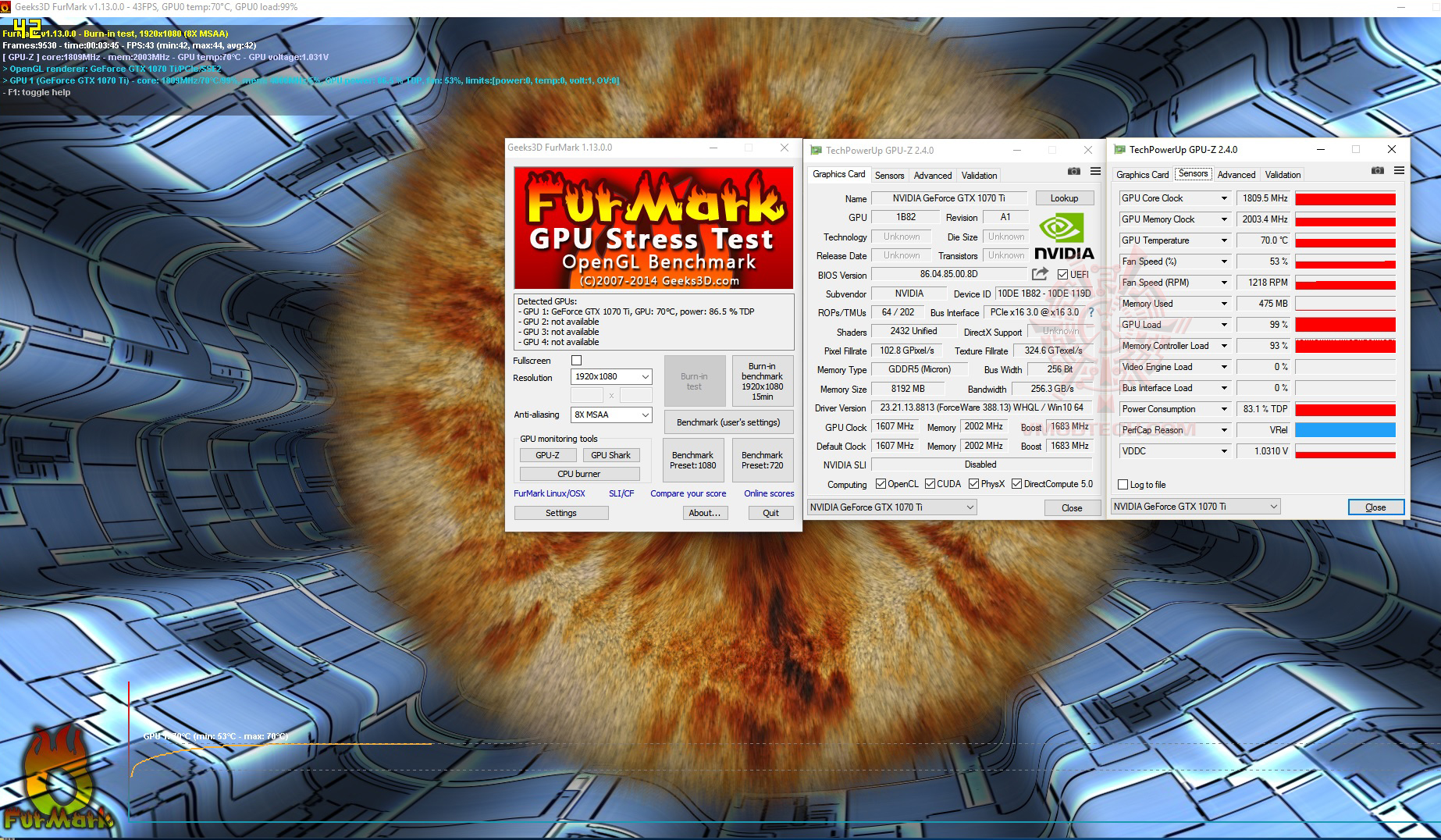Image resolution: width=1441 pixels, height=840 pixels.
Task: Toggle the DirectCompute 5.0 checkbox
Action: (x=1016, y=484)
